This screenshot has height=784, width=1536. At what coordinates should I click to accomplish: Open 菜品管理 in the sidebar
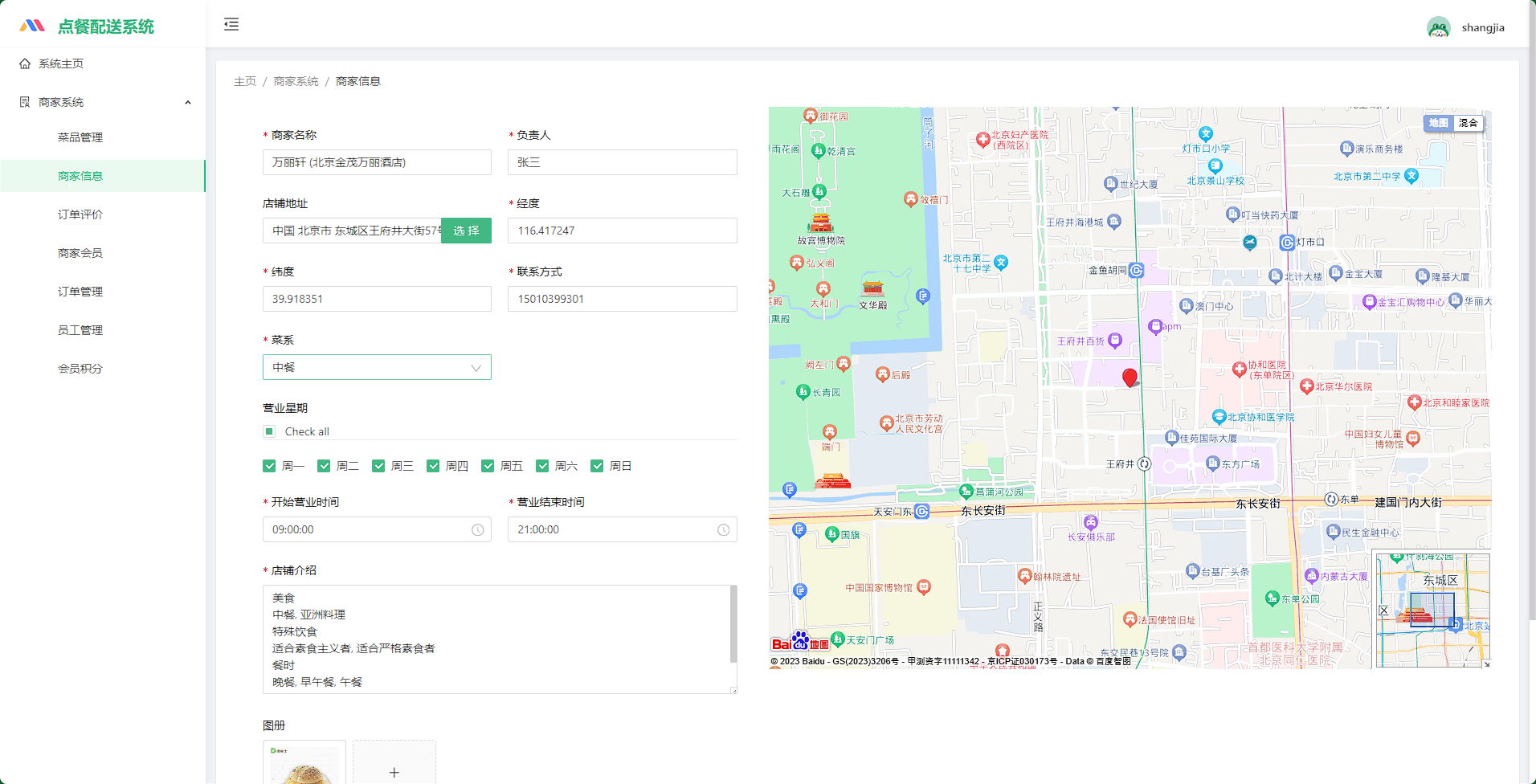tap(103, 137)
